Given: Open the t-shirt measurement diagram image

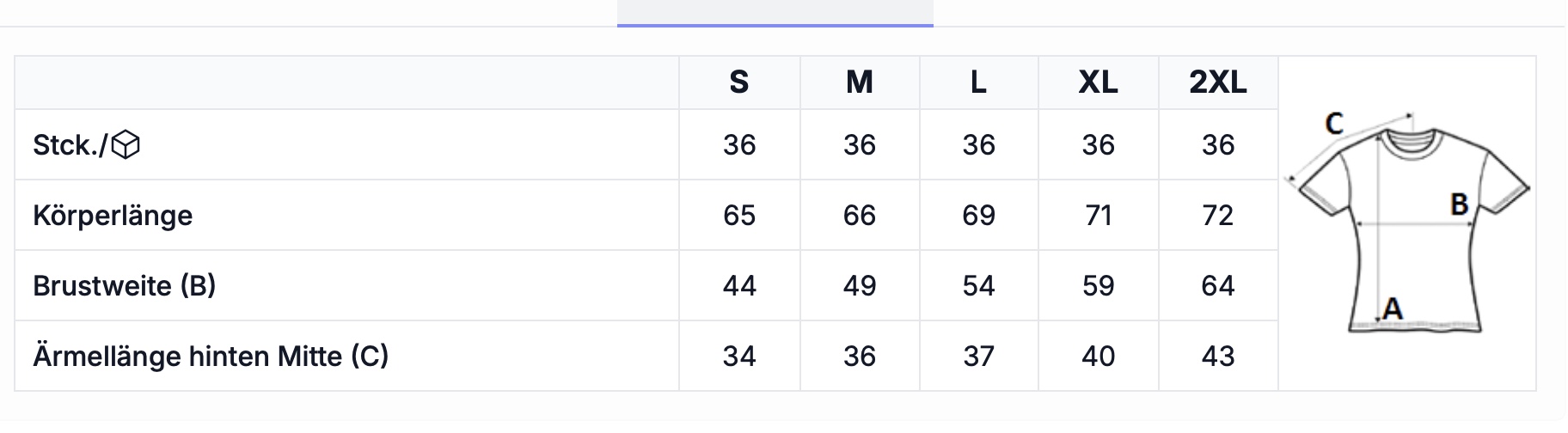Looking at the screenshot, I should point(1407,223).
